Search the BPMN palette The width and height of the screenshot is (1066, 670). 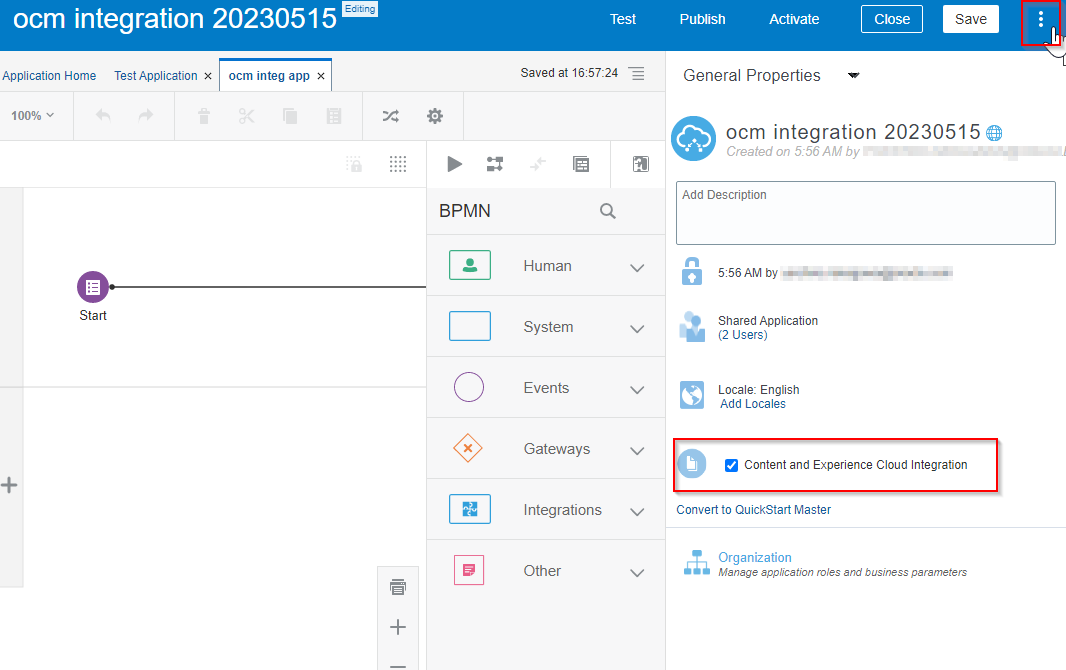click(x=608, y=211)
